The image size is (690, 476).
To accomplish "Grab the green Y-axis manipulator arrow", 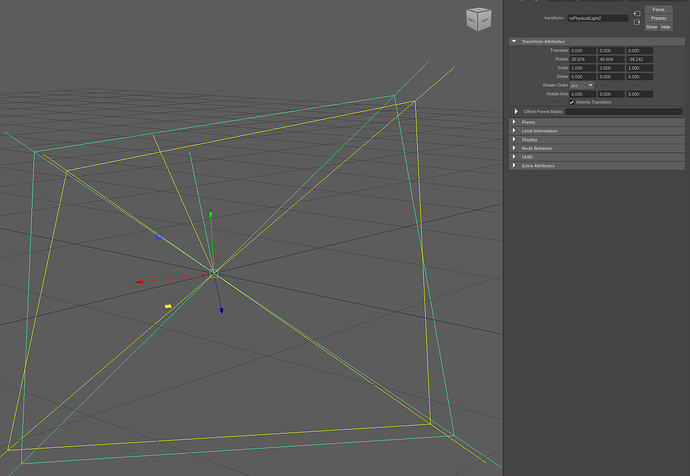I will click(210, 214).
